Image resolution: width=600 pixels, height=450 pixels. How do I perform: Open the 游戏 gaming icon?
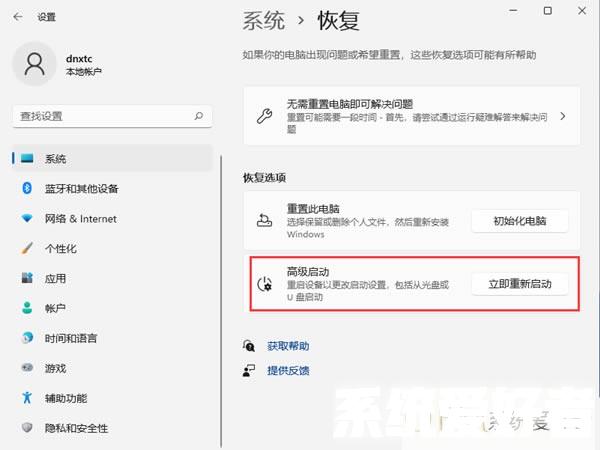pos(27,369)
